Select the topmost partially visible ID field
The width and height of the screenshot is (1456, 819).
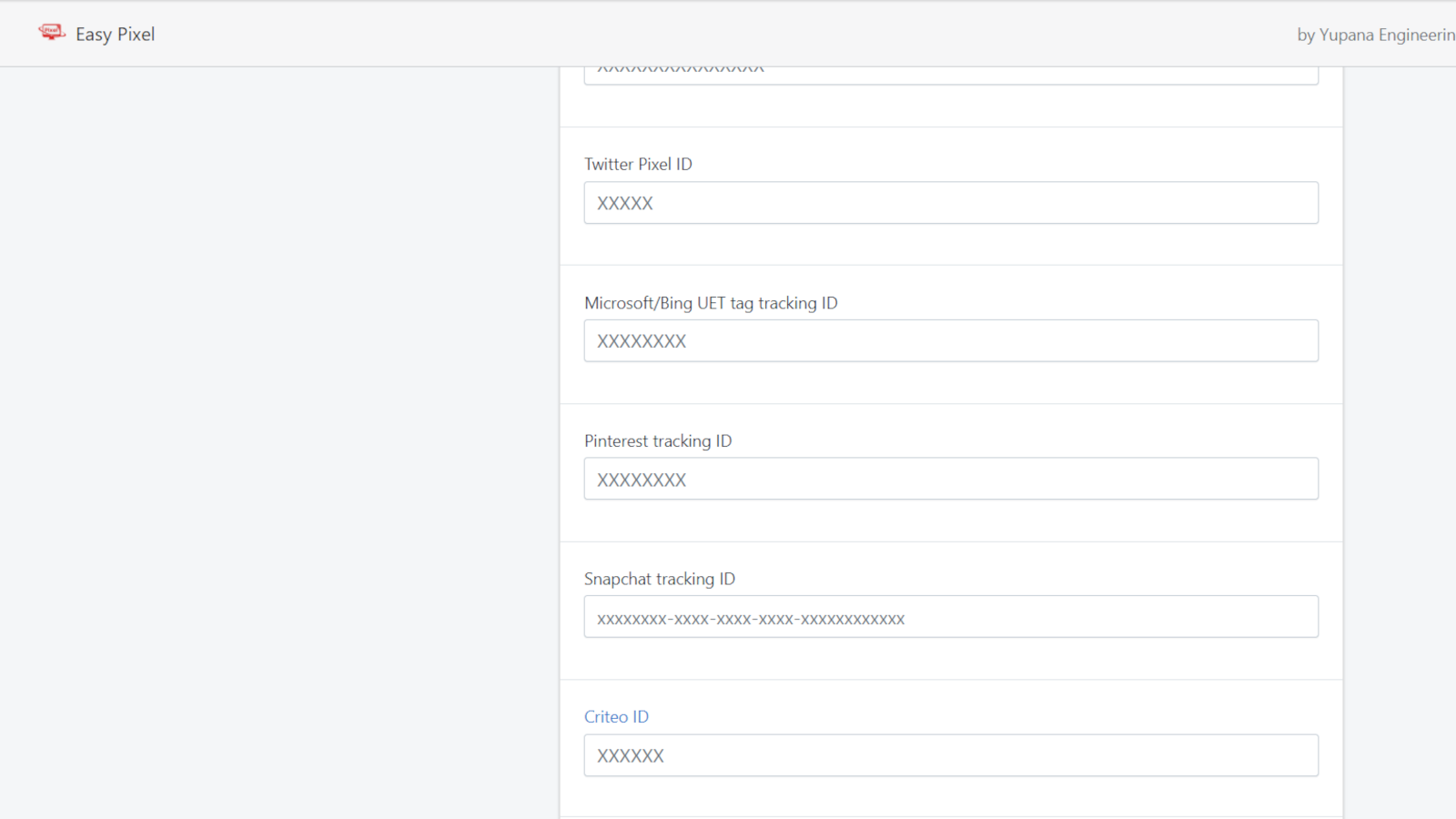(x=950, y=73)
